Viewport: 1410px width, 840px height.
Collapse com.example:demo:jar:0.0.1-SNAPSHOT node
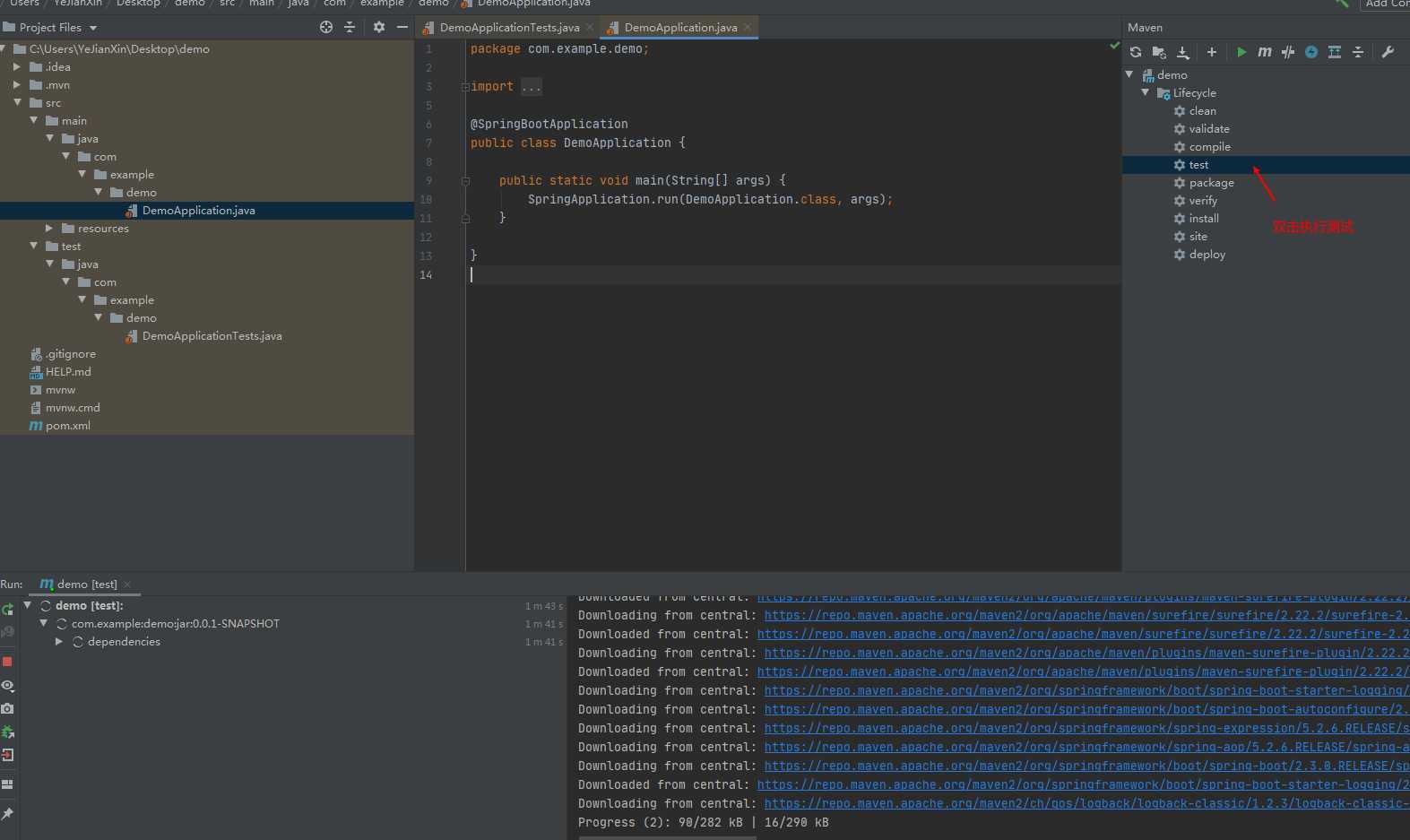click(x=43, y=624)
